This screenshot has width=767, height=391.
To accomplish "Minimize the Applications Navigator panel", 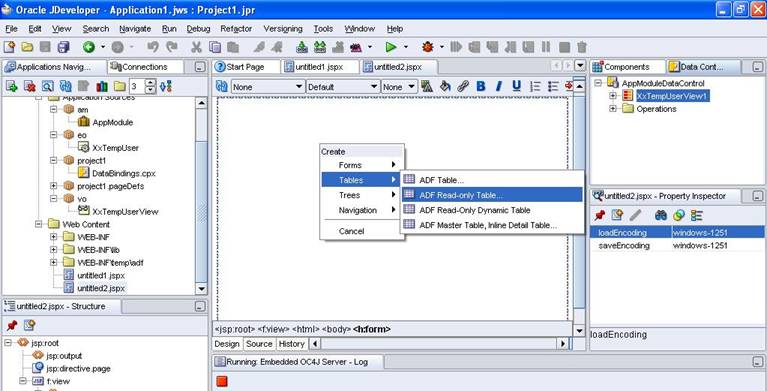I will [200, 67].
